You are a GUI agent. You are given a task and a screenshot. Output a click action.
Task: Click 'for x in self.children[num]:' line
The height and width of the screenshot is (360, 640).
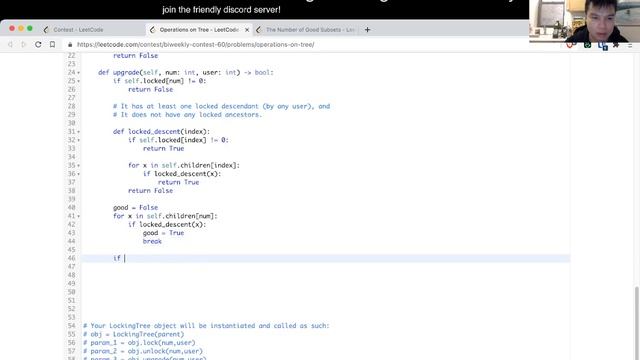point(165,216)
